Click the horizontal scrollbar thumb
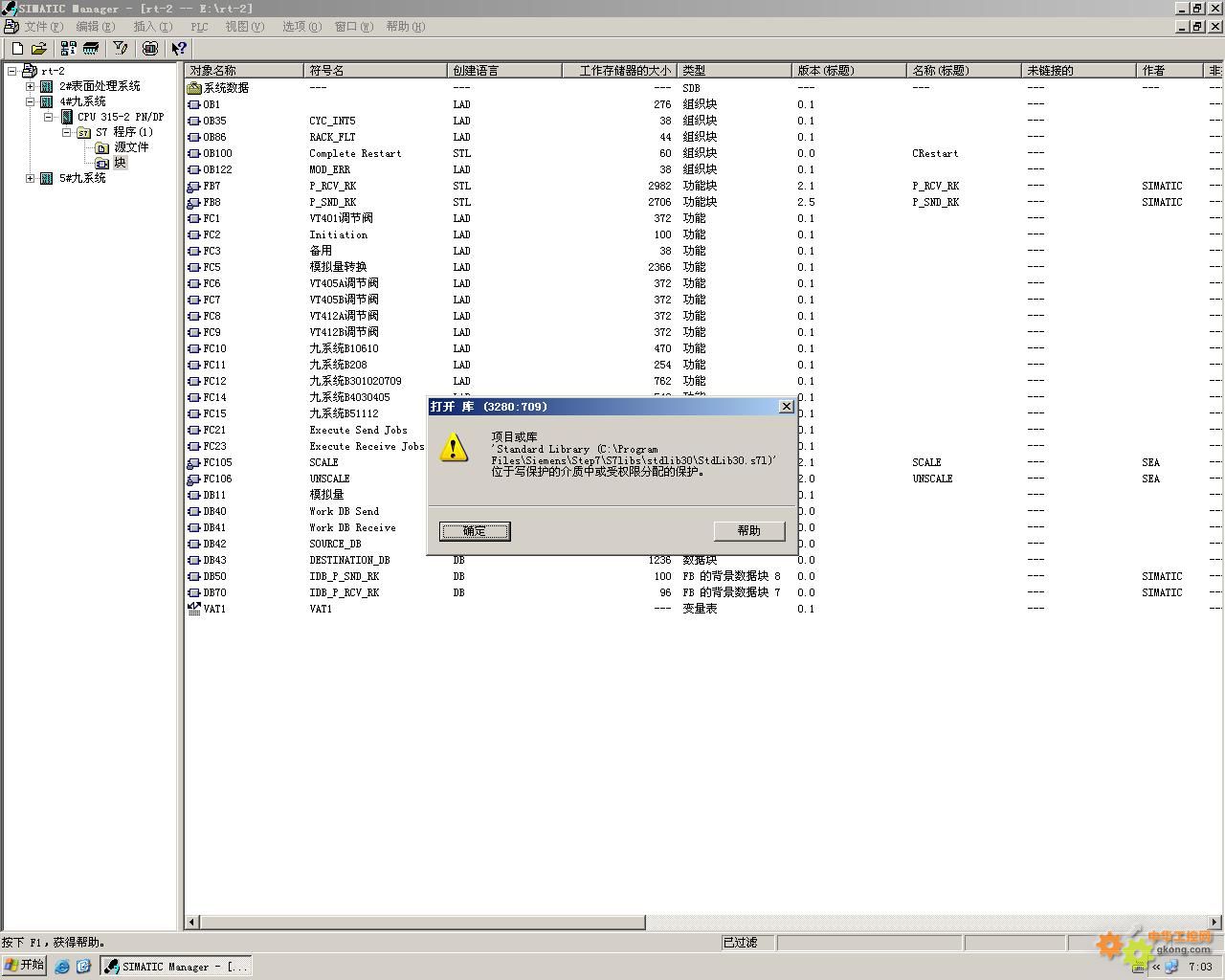The image size is (1225, 980). click(422, 923)
